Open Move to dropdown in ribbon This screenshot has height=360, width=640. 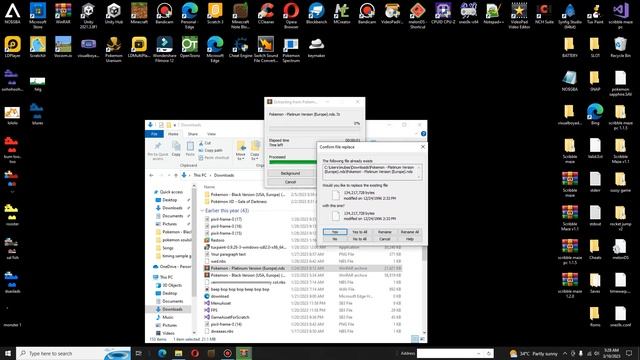tap(240, 150)
